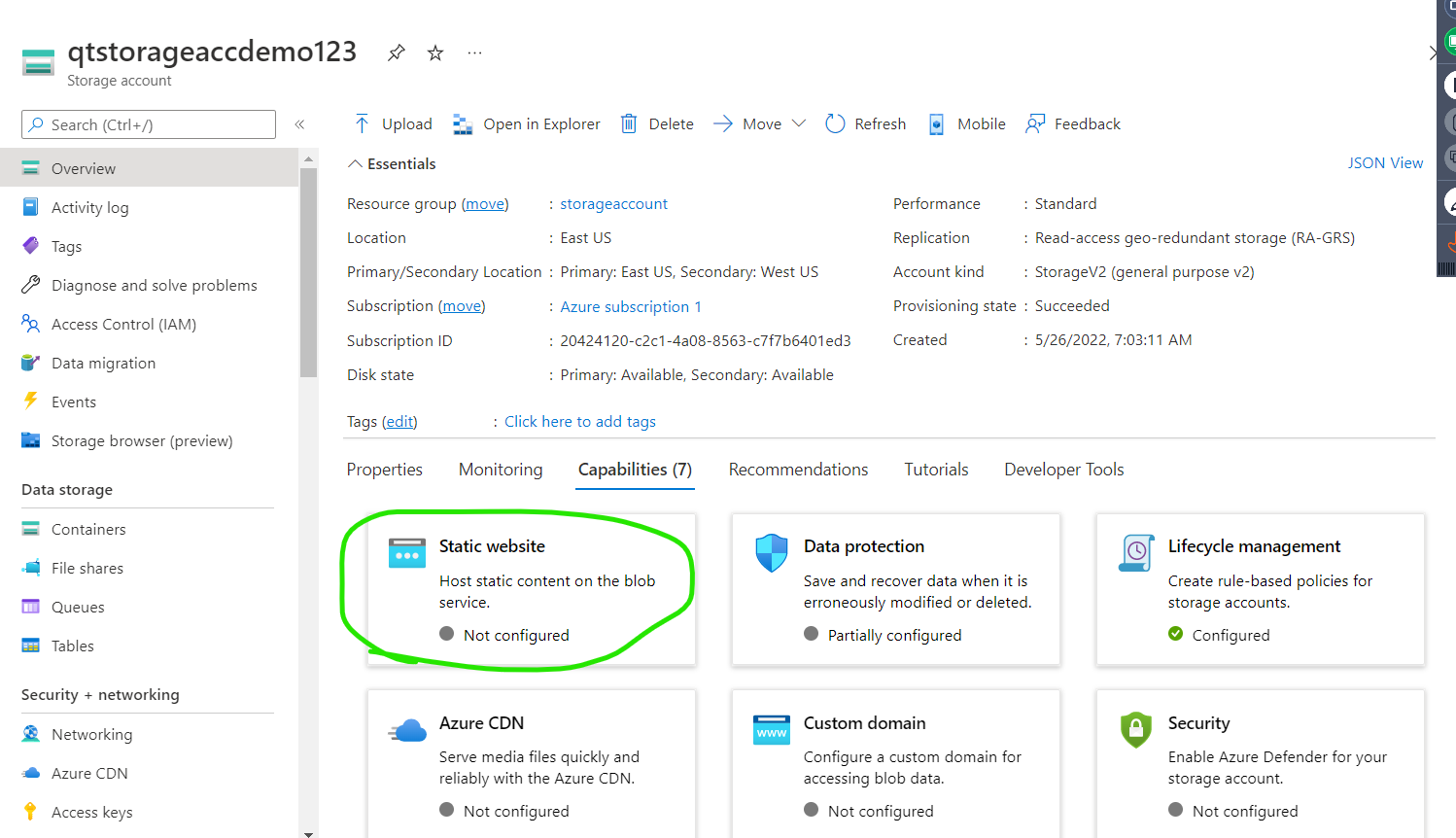The height and width of the screenshot is (838, 1456).
Task: Open the Lifecycle management card
Action: pyautogui.click(x=1261, y=589)
